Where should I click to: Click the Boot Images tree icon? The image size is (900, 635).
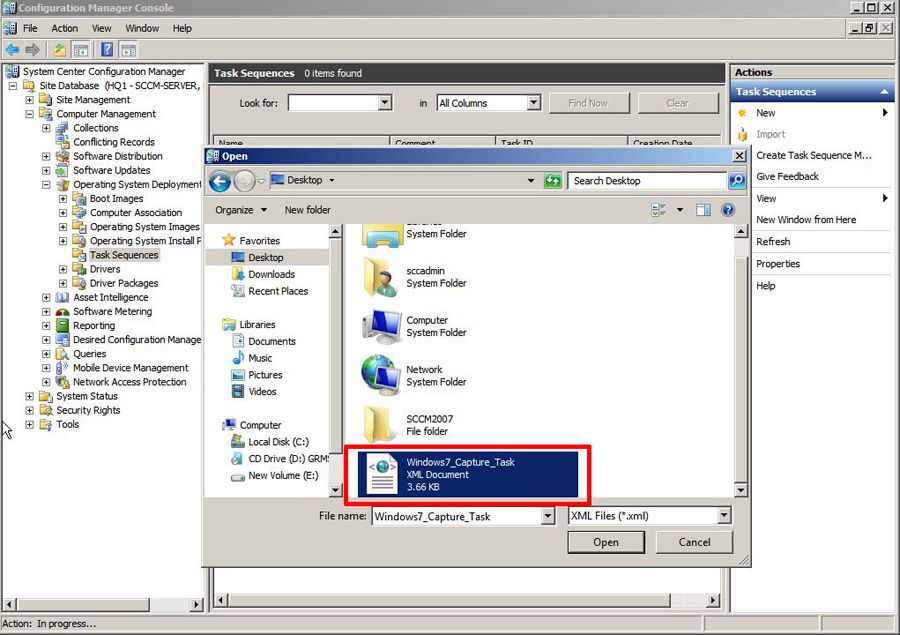79,199
